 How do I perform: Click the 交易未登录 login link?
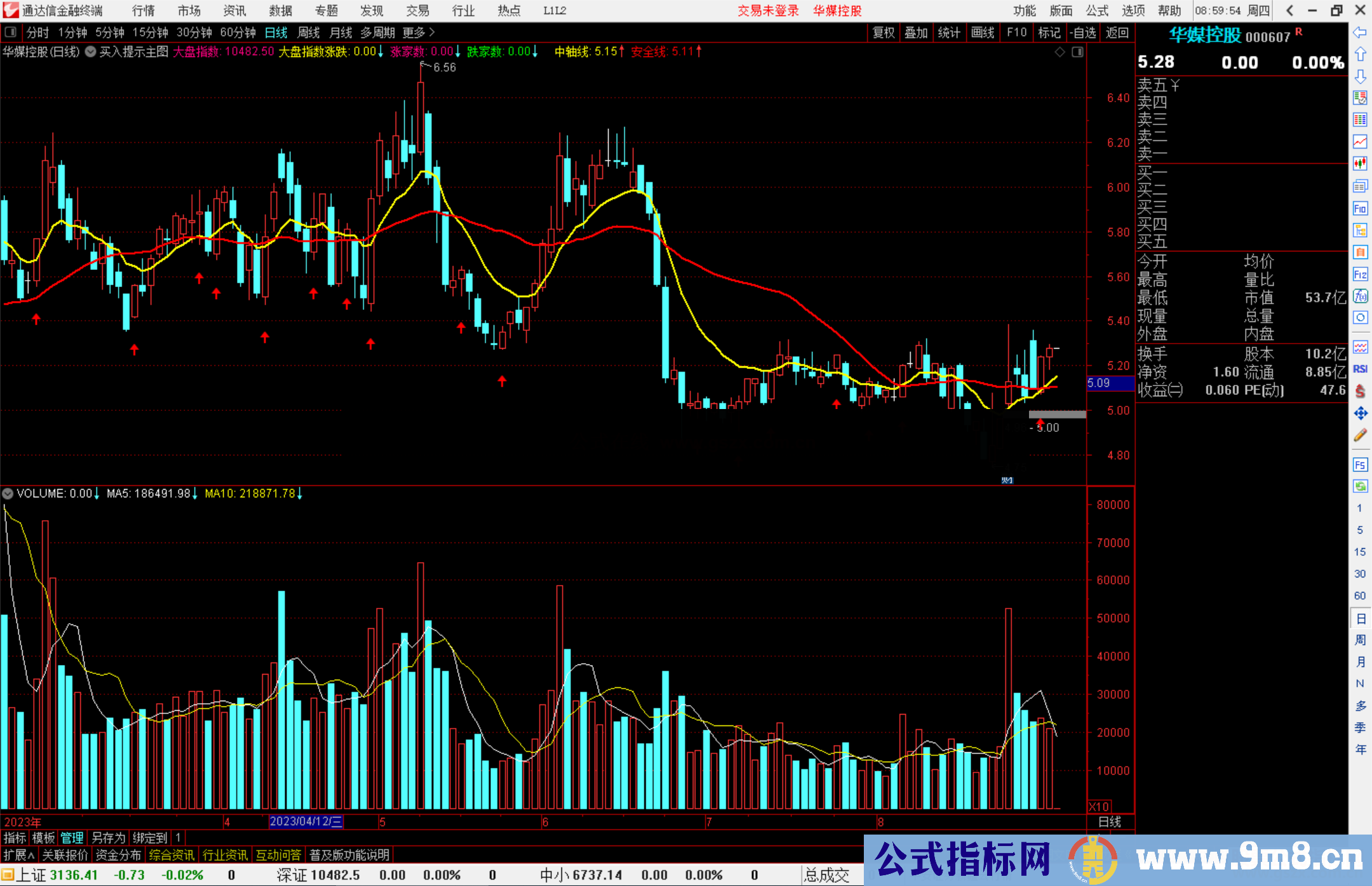768,11
